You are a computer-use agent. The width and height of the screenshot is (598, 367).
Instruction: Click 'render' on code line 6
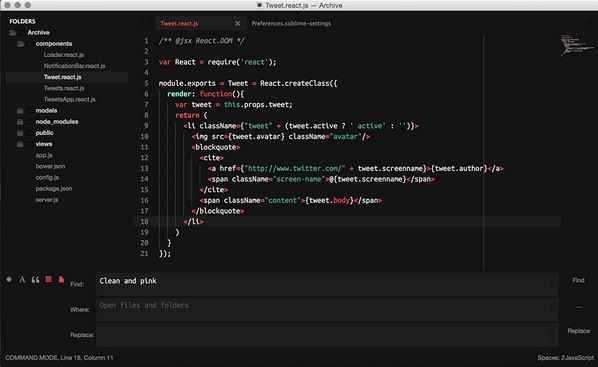click(x=179, y=94)
